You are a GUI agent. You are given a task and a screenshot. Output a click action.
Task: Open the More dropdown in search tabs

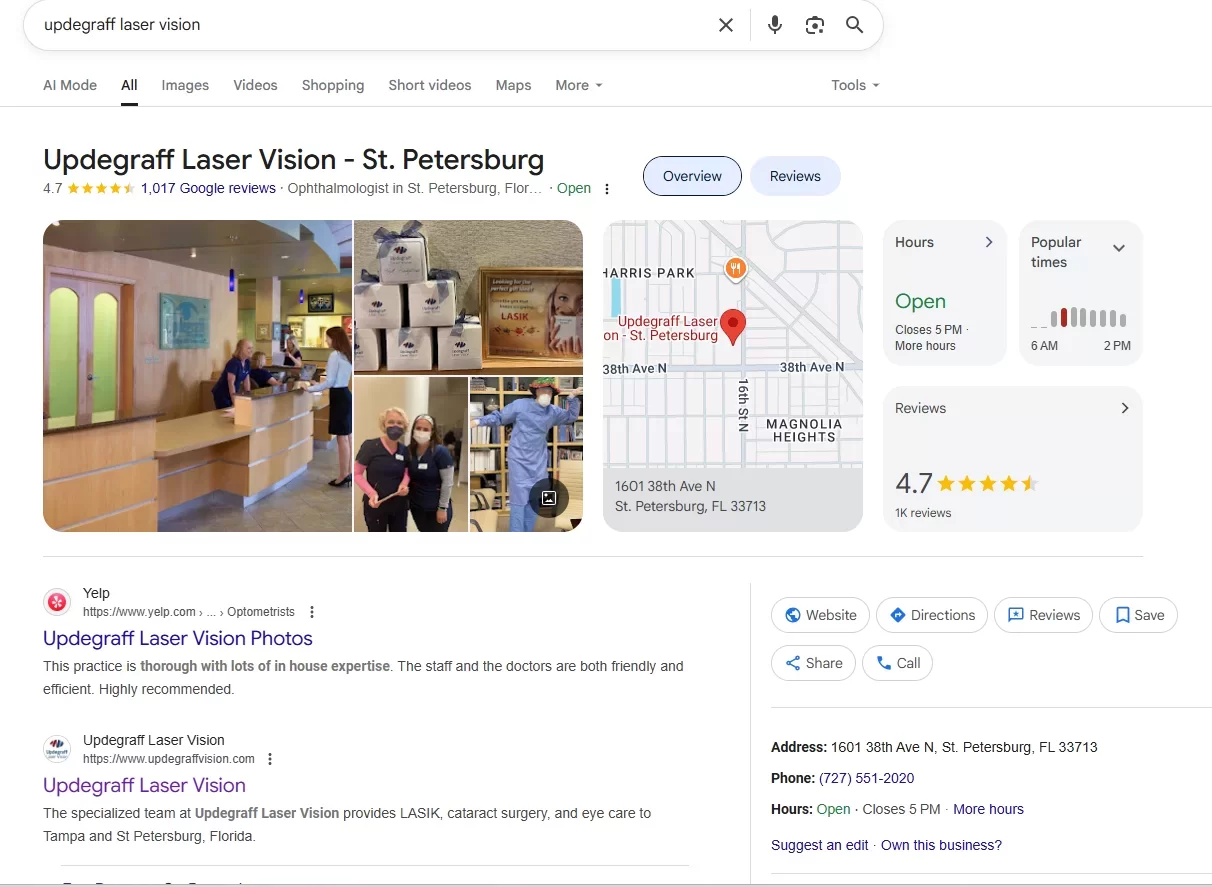point(579,85)
